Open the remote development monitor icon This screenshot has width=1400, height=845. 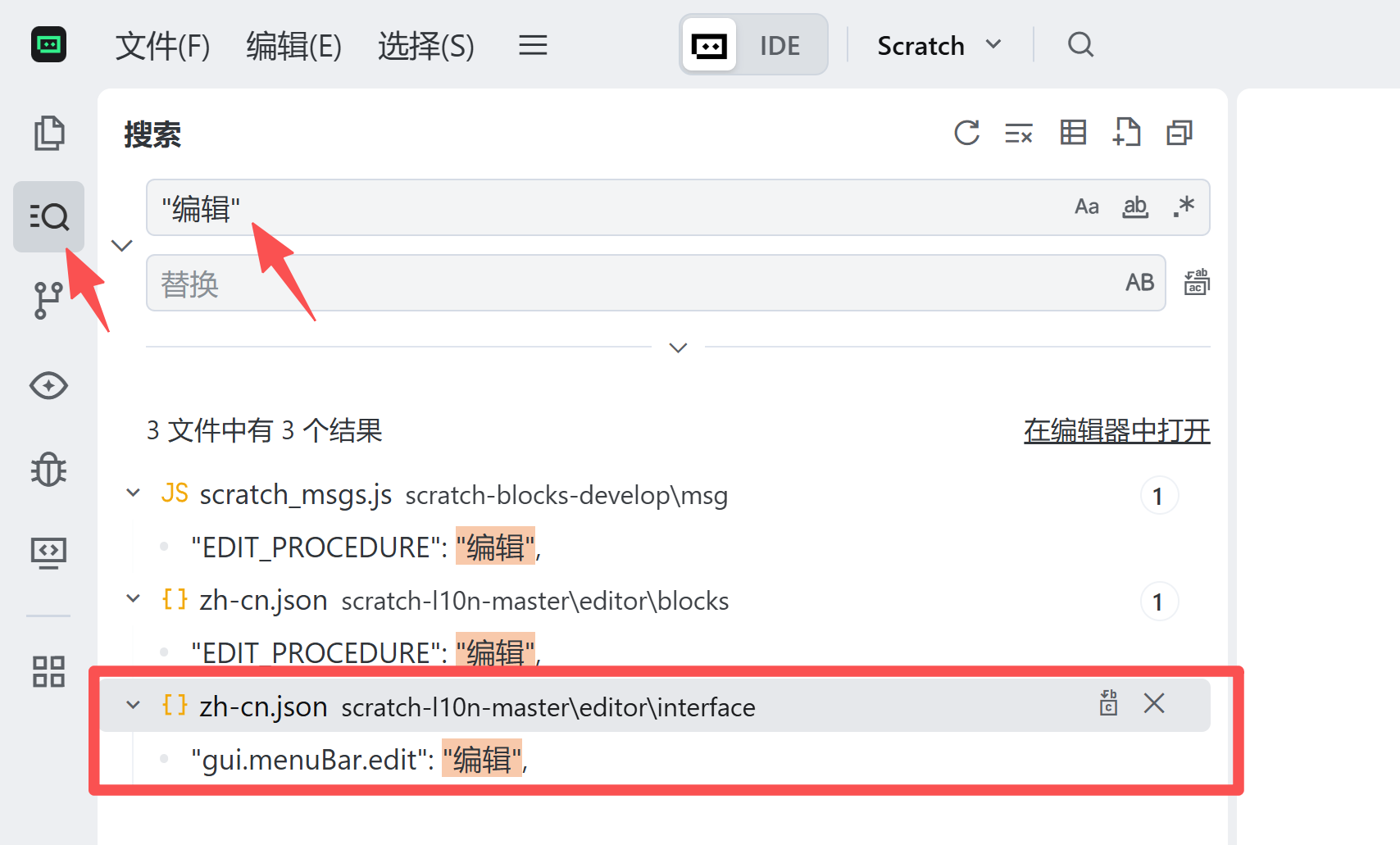click(48, 553)
